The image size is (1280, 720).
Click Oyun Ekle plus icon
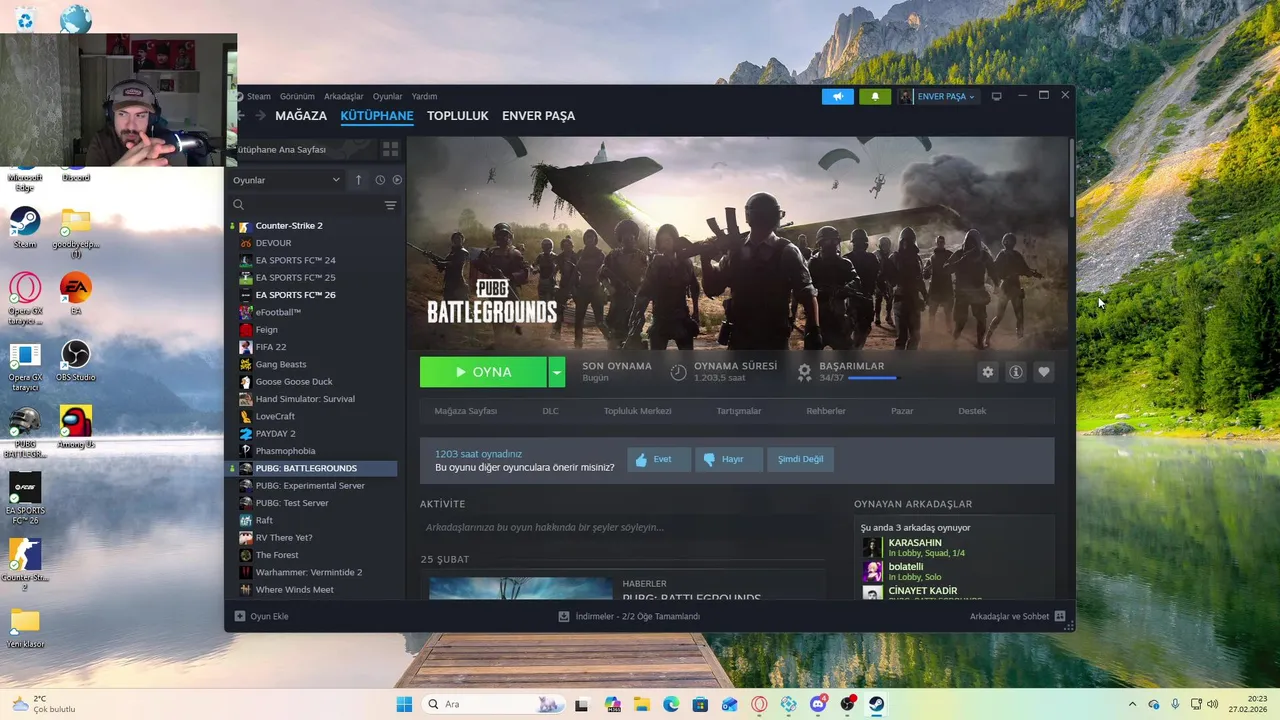[x=239, y=616]
